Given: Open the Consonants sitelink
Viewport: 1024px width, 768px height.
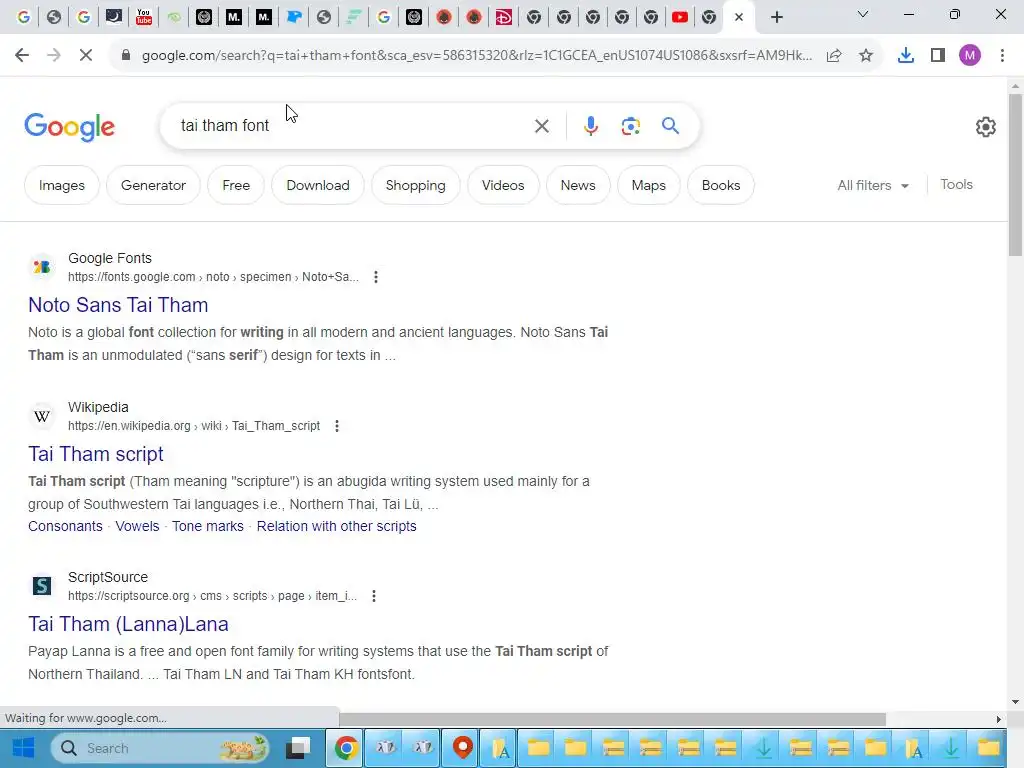Looking at the screenshot, I should (x=65, y=526).
